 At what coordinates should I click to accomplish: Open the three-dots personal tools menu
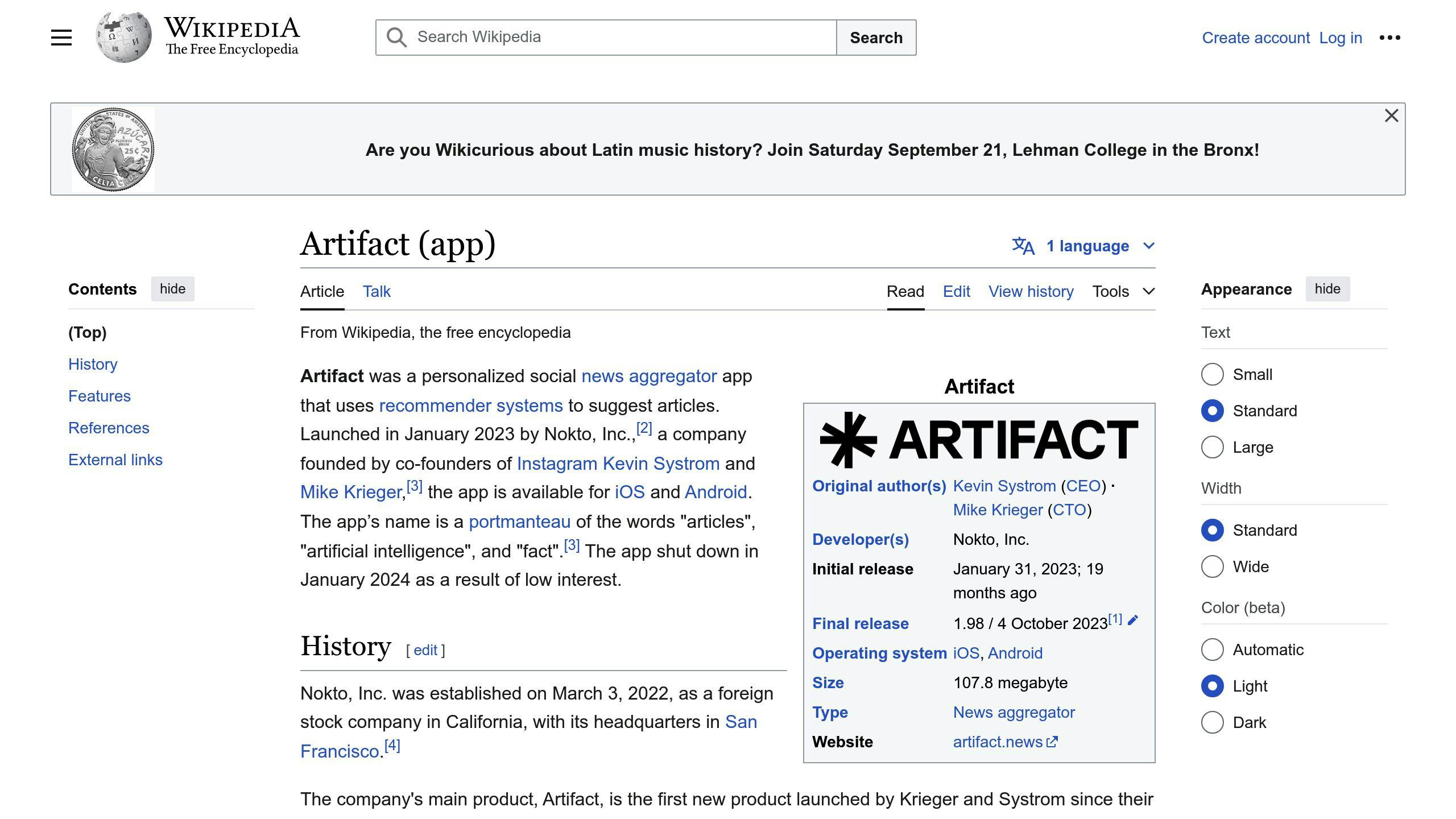(x=1389, y=38)
